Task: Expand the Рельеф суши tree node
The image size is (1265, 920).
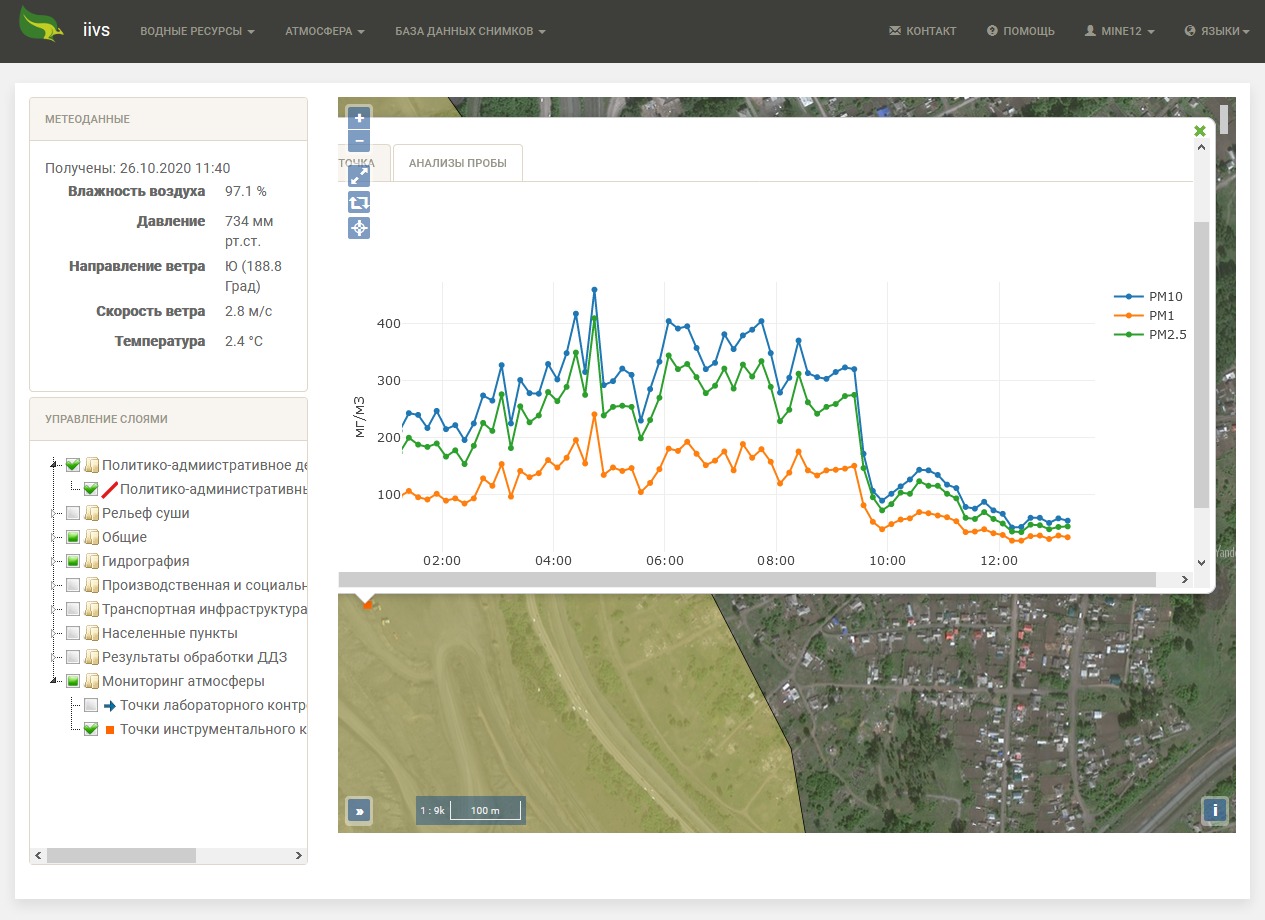Action: point(54,513)
